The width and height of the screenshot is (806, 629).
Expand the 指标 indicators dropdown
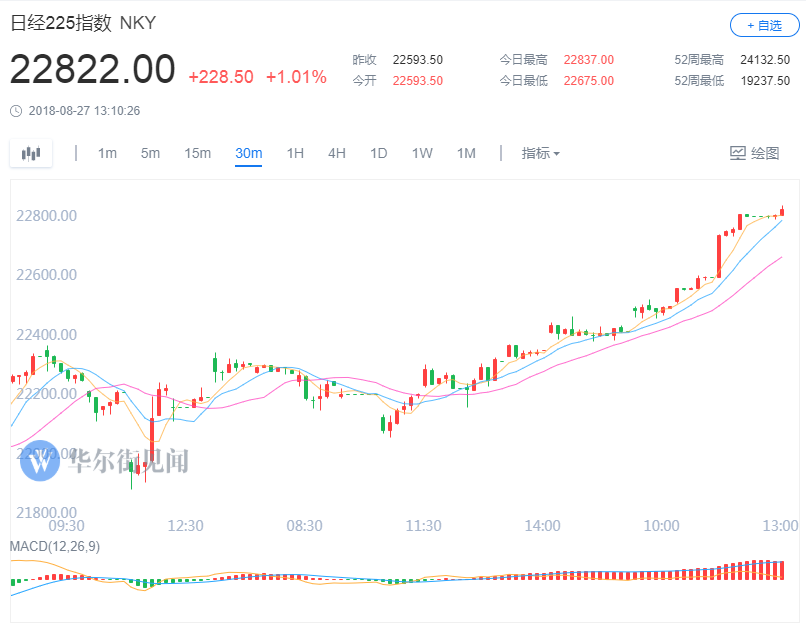coord(540,153)
